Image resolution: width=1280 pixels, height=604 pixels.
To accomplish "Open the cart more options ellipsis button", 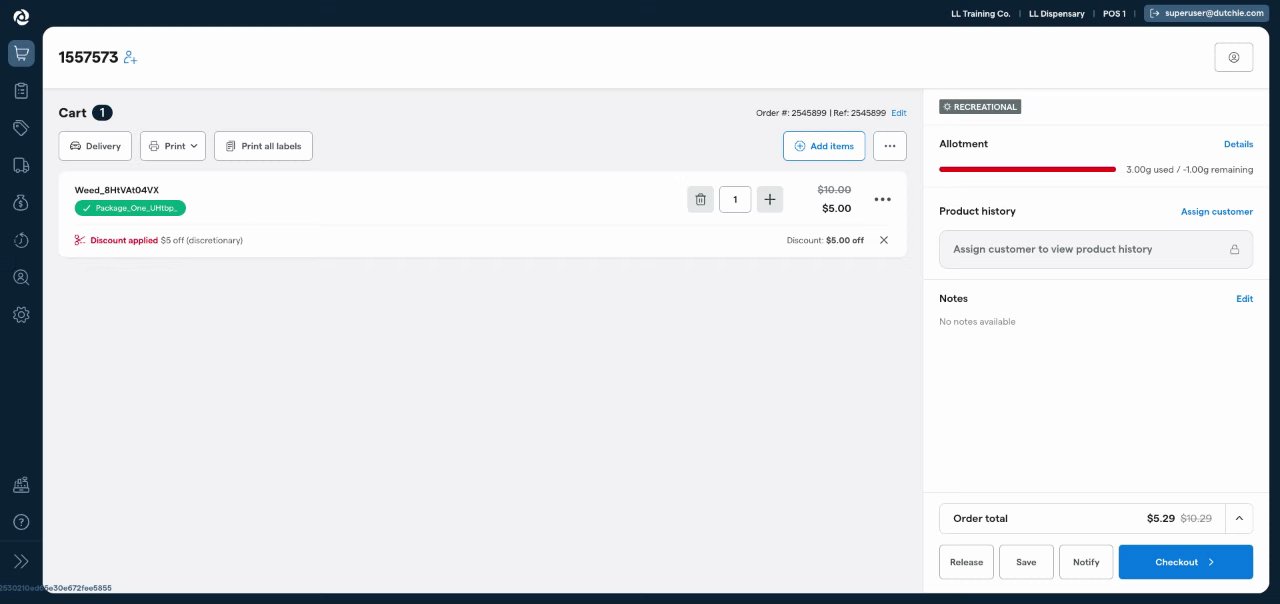I will point(890,146).
